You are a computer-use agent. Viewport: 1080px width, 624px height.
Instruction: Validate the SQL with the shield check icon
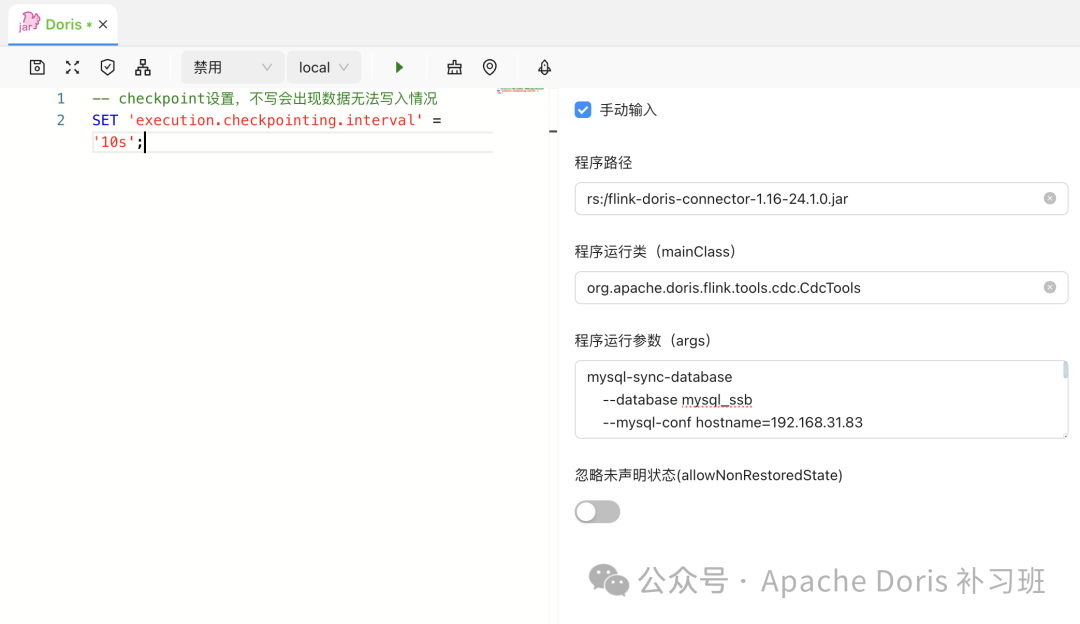click(107, 67)
